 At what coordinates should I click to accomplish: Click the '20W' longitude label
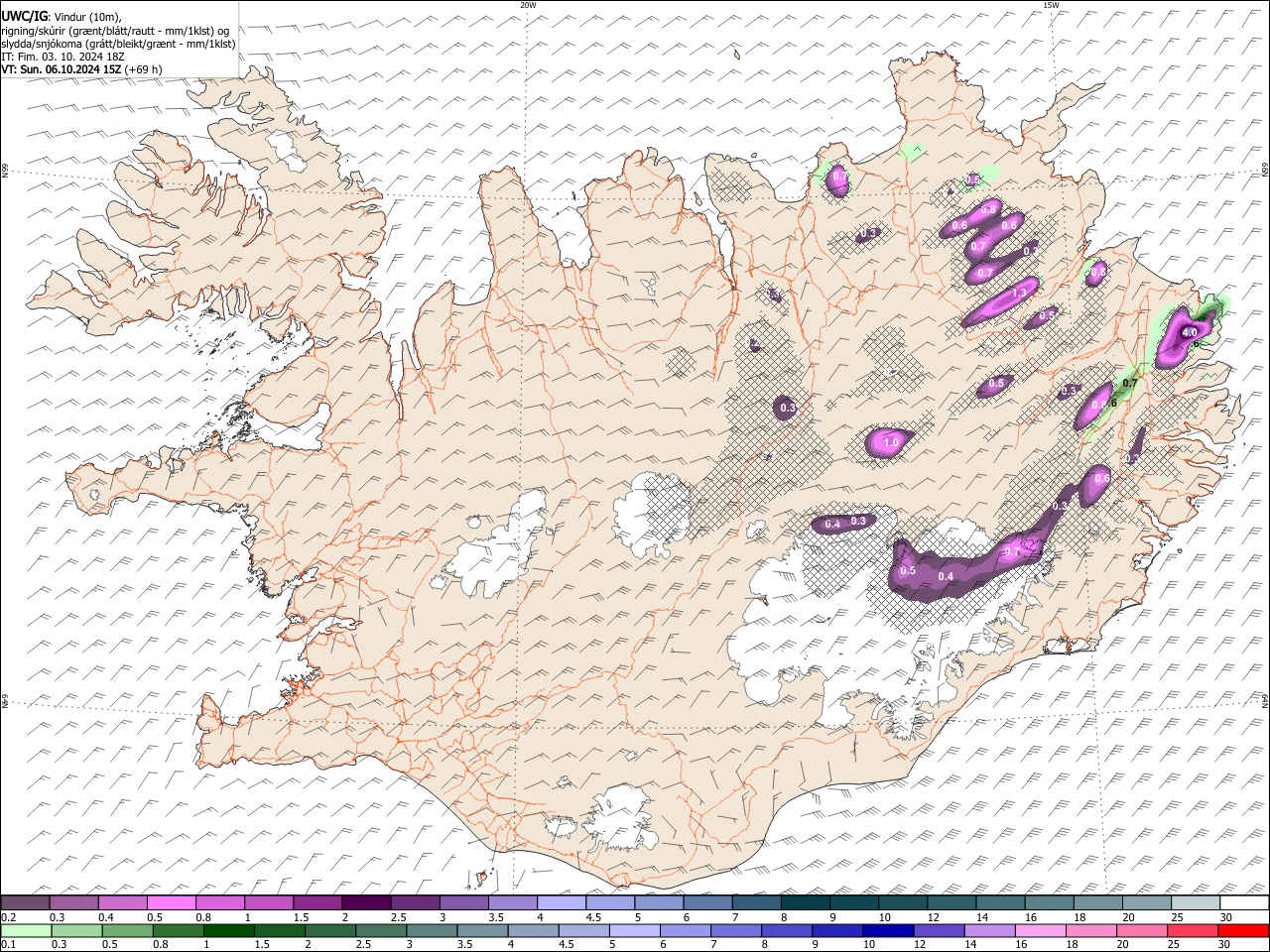528,5
